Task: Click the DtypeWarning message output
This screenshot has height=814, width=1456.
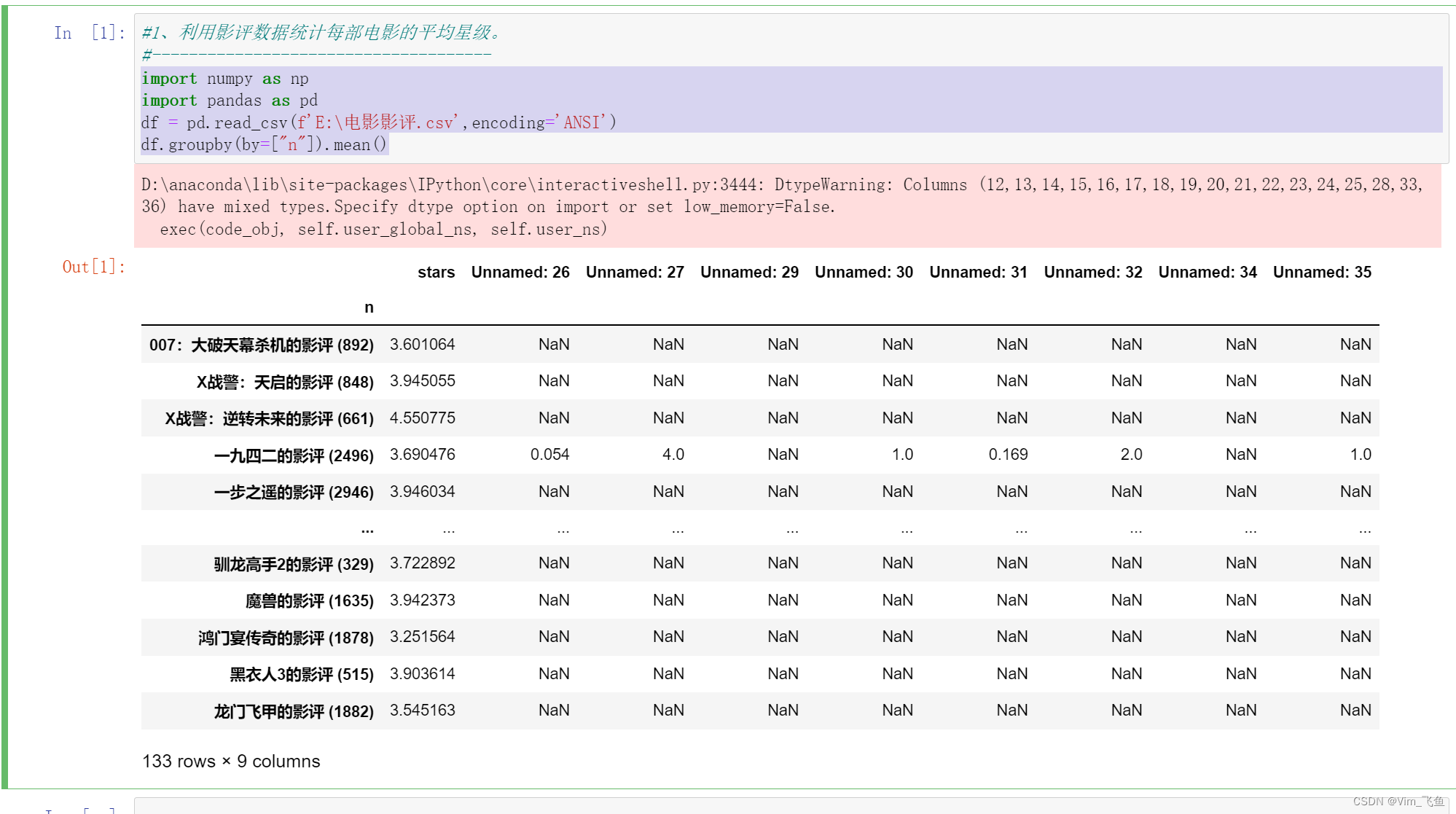Action: point(787,206)
